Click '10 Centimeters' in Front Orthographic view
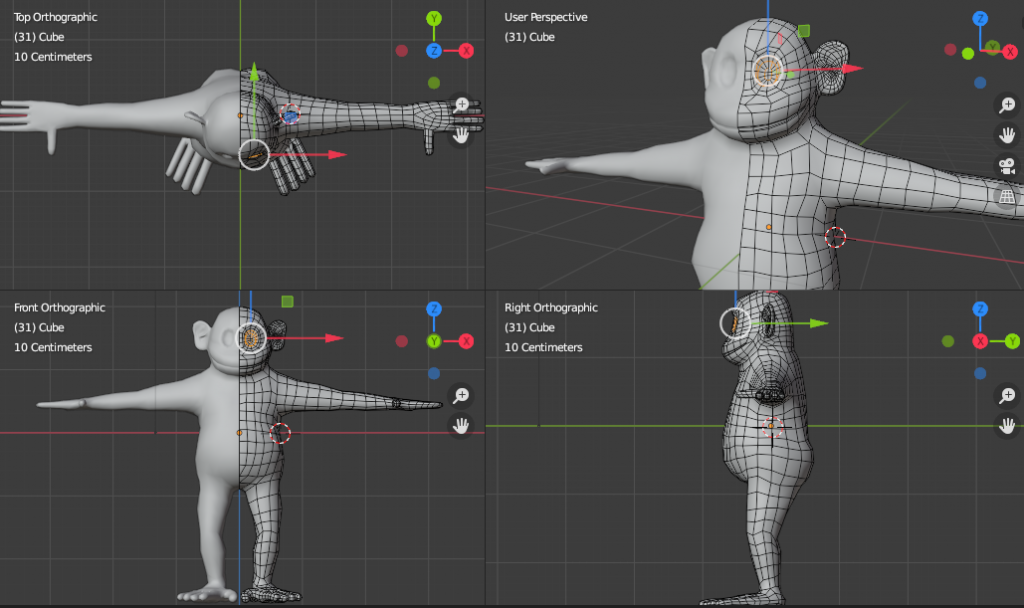1024x608 pixels. click(53, 347)
